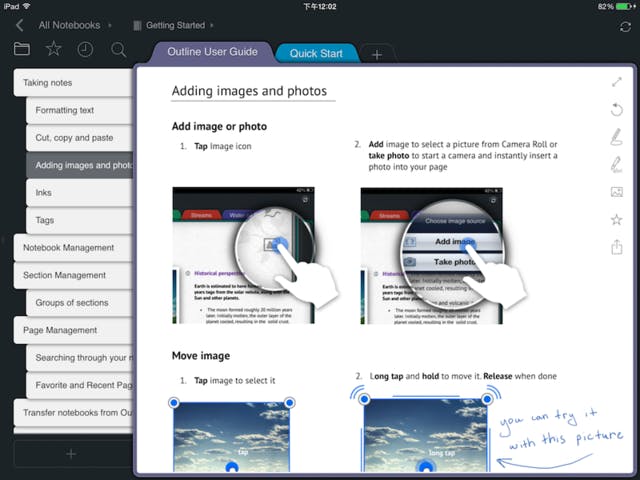Go back using the top-left chevron
The width and height of the screenshot is (640, 480).
coord(19,25)
